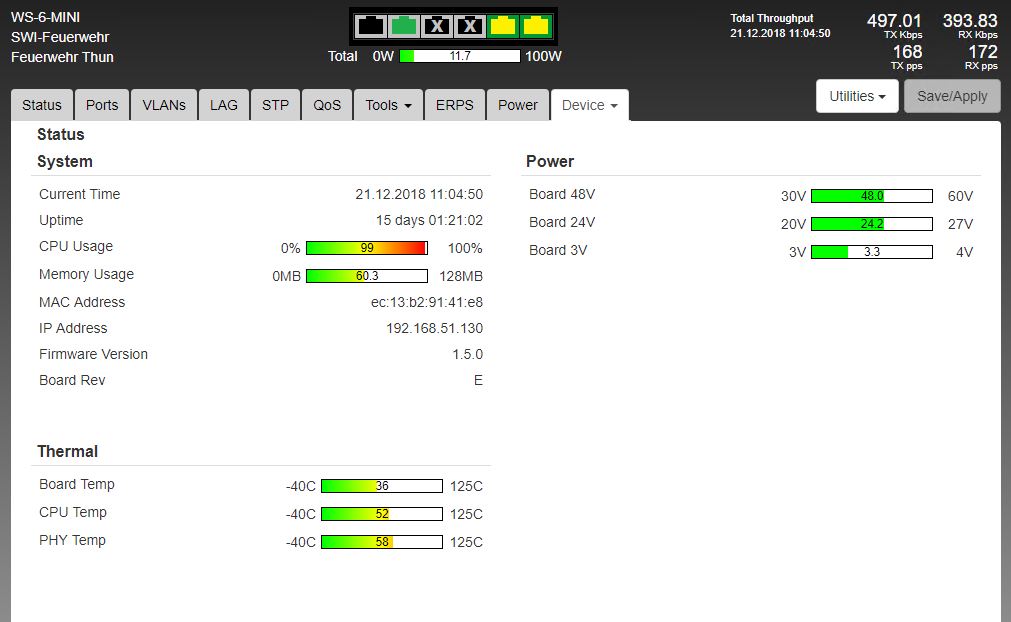The height and width of the screenshot is (622, 1011).
Task: Open the VLANs tab
Action: (x=164, y=105)
